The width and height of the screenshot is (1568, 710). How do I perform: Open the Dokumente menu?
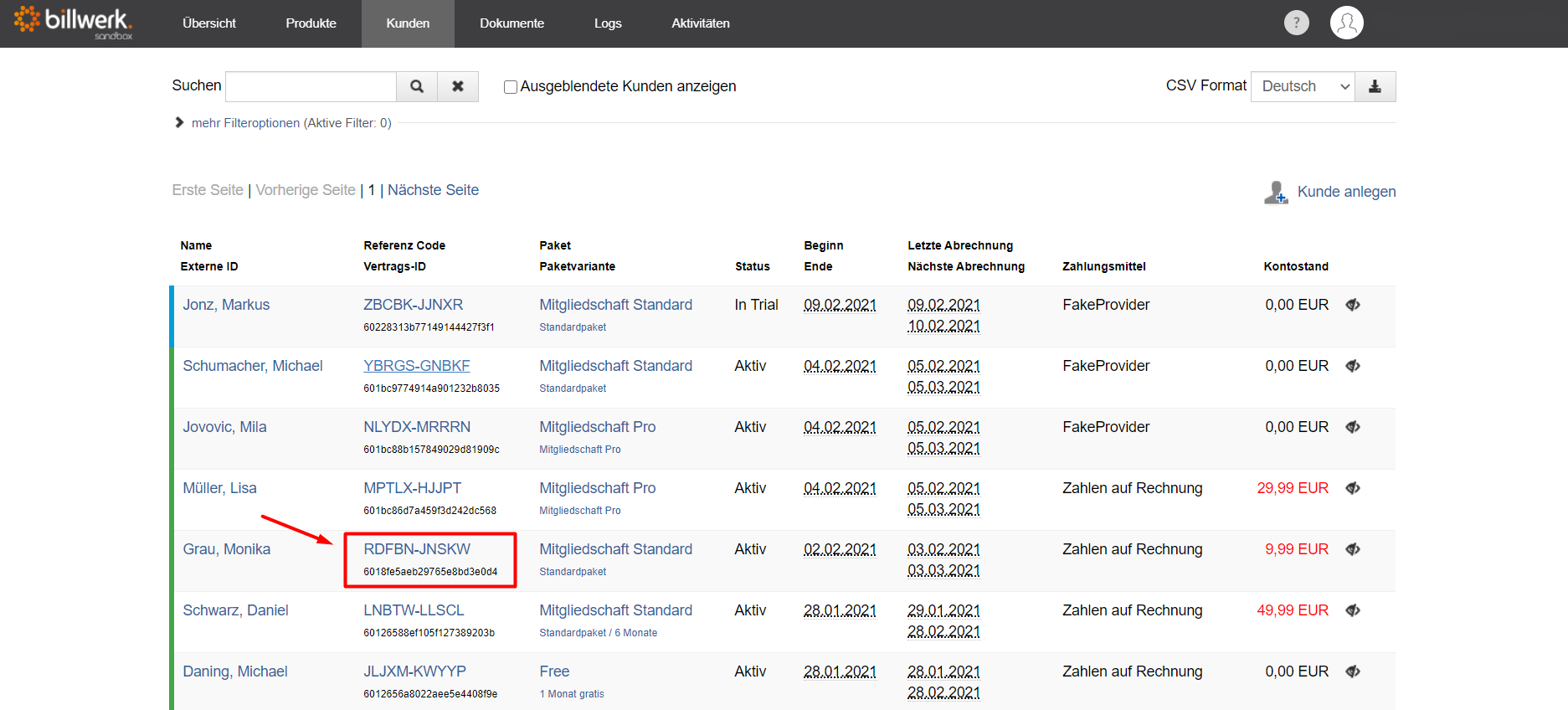click(512, 23)
